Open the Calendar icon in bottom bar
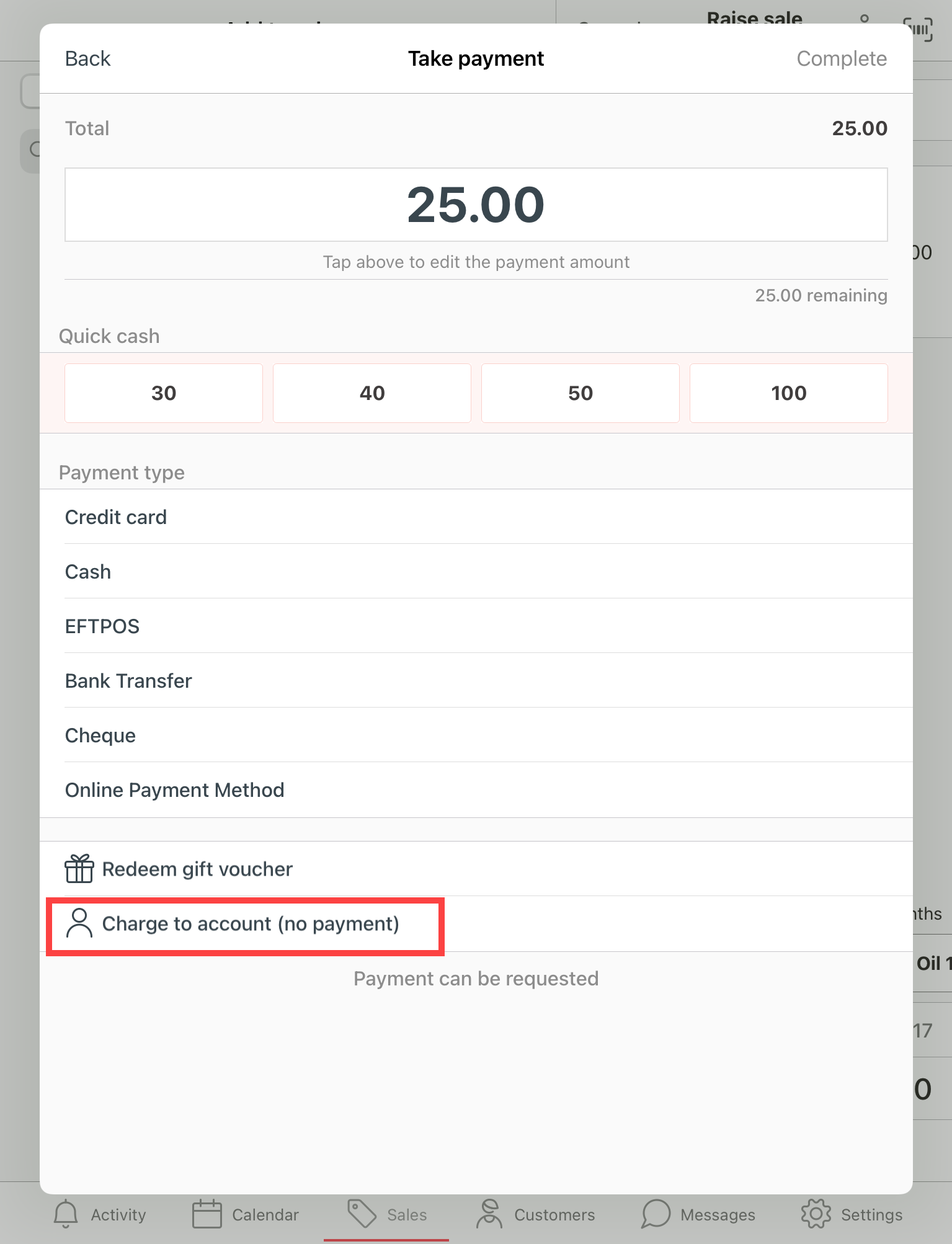Image resolution: width=952 pixels, height=1244 pixels. click(x=207, y=1214)
